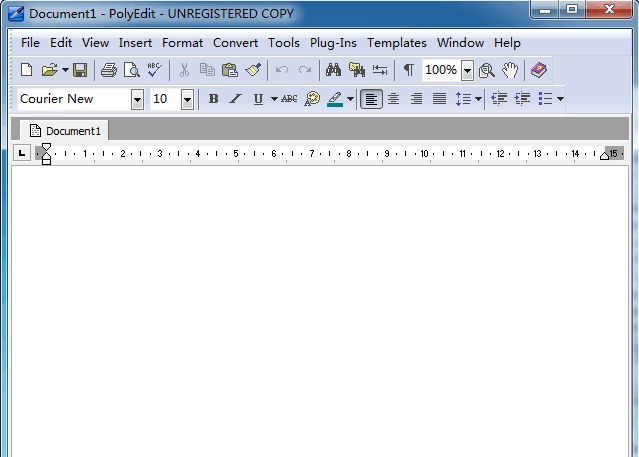Click the New document icon
This screenshot has width=639, height=457.
tap(27, 70)
